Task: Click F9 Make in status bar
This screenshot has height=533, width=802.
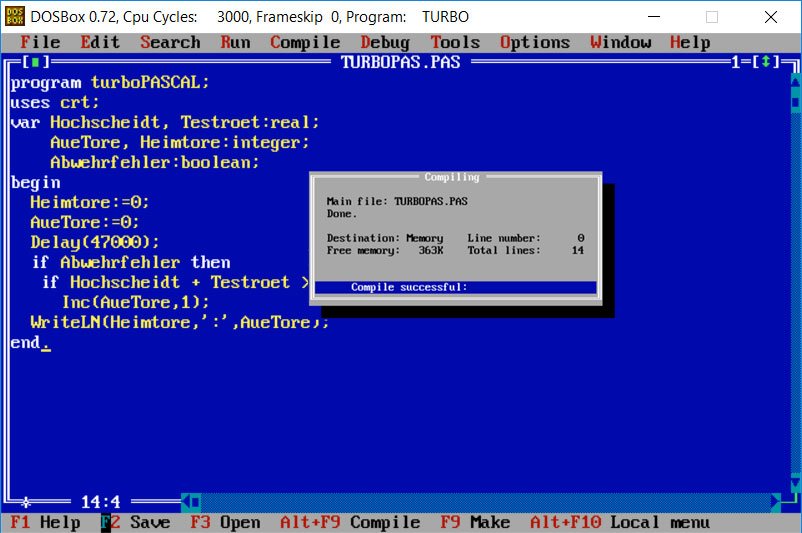Action: [475, 522]
